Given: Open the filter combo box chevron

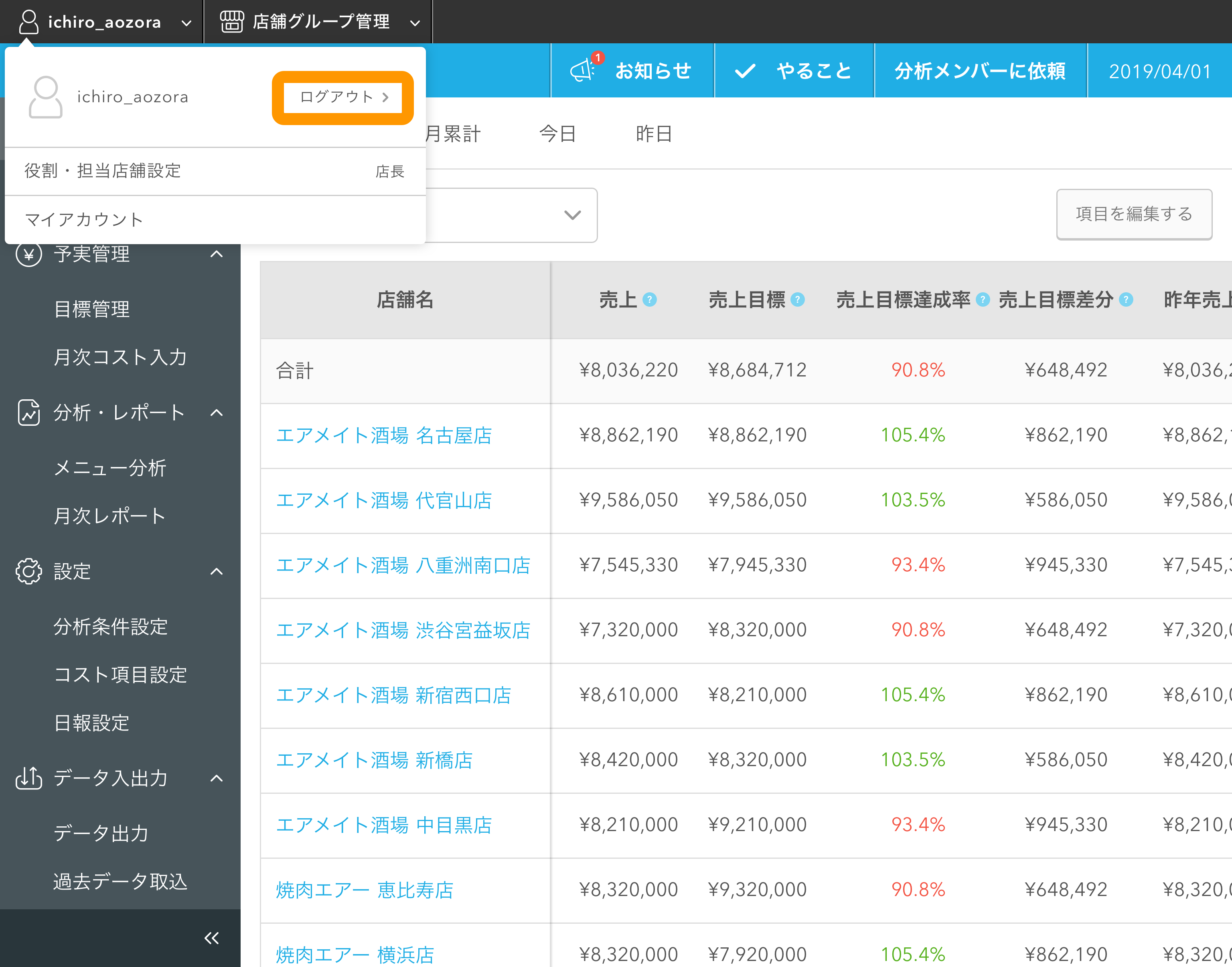Looking at the screenshot, I should coord(572,215).
